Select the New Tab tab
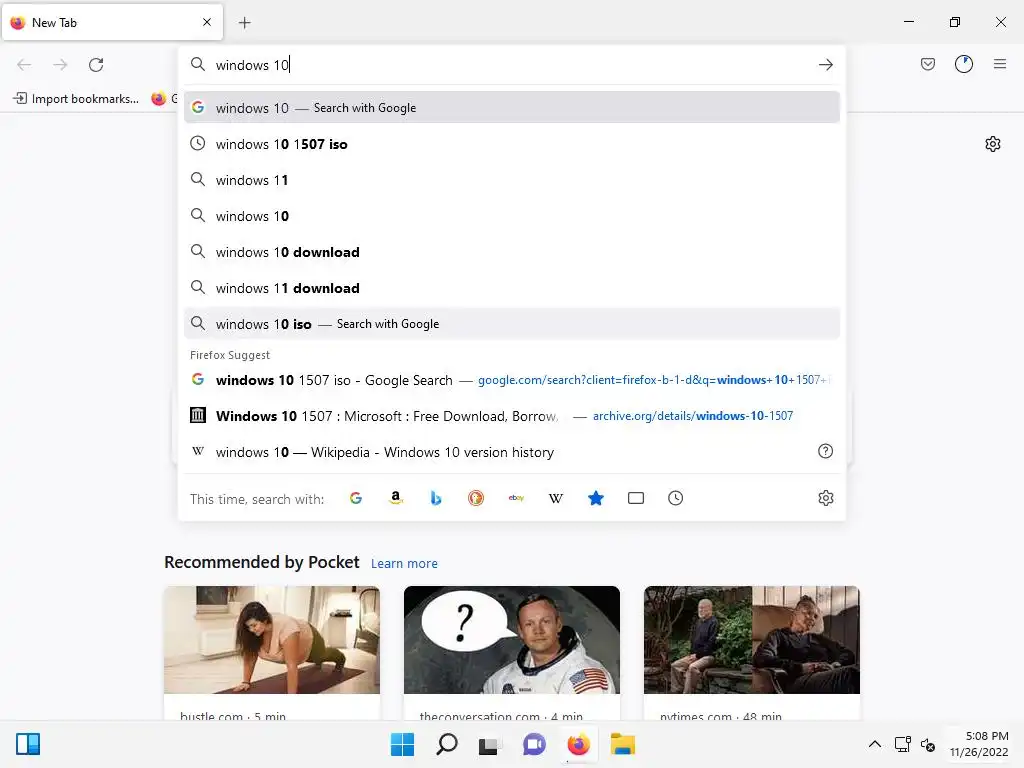Image resolution: width=1024 pixels, height=768 pixels. [112, 22]
